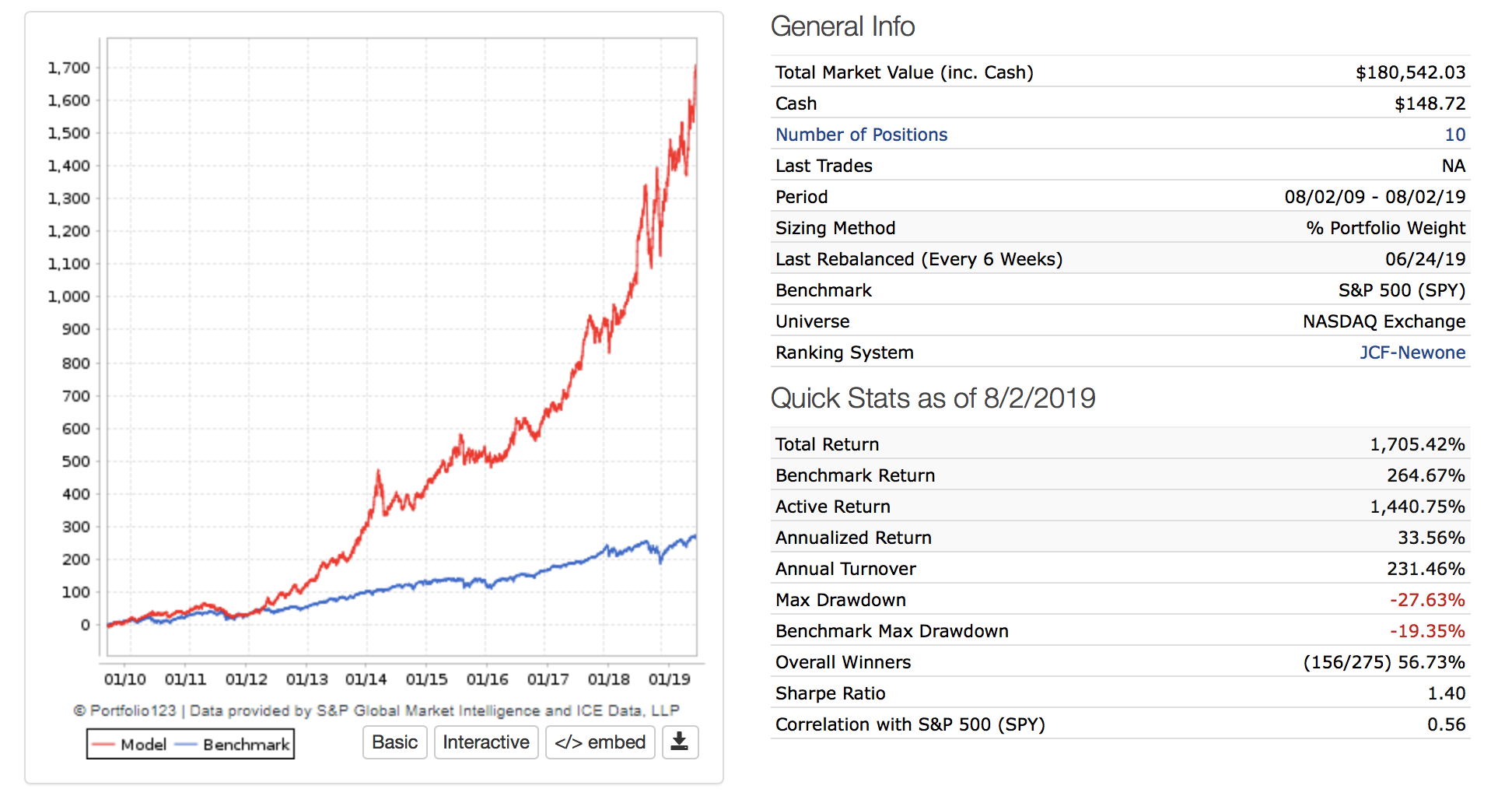Click the Period date range value

click(1374, 197)
